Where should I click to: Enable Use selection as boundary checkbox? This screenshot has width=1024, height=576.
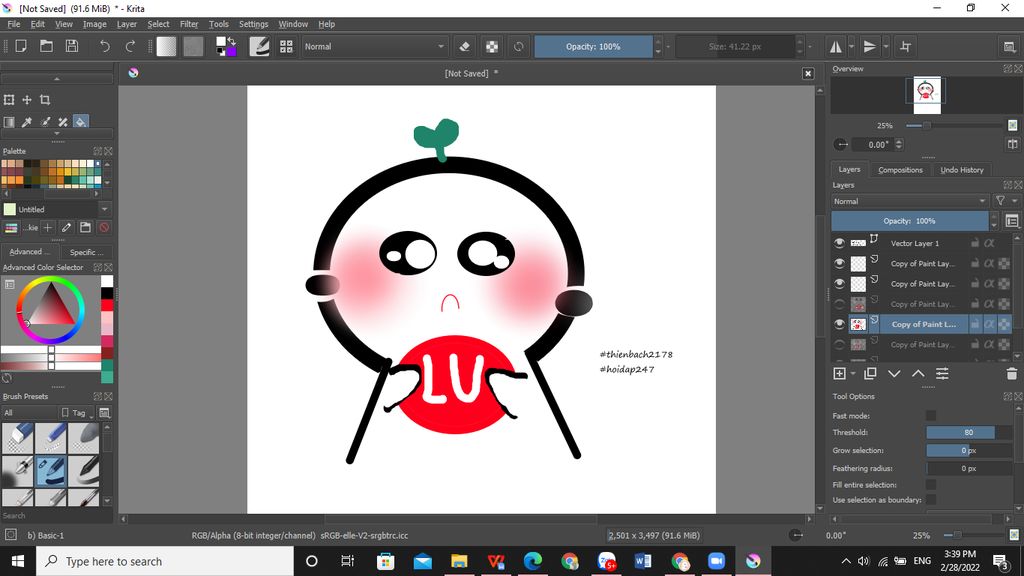point(931,500)
